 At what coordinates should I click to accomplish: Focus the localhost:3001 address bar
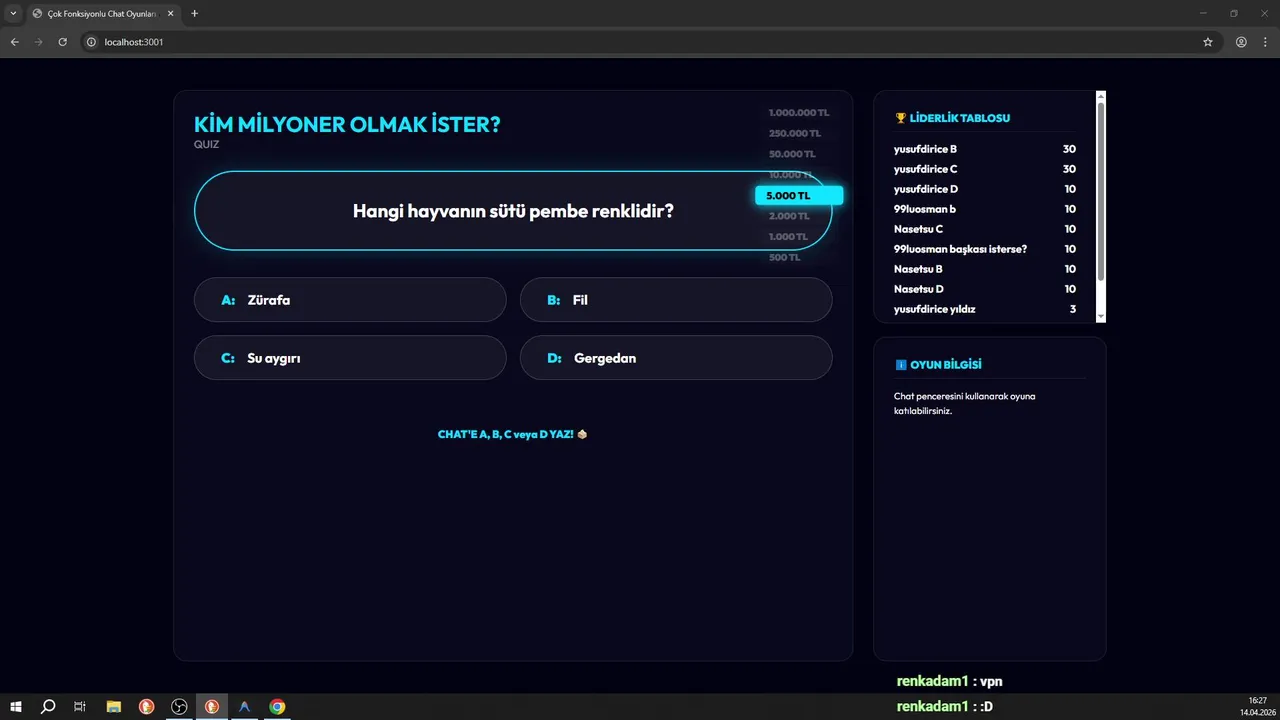pyautogui.click(x=640, y=42)
